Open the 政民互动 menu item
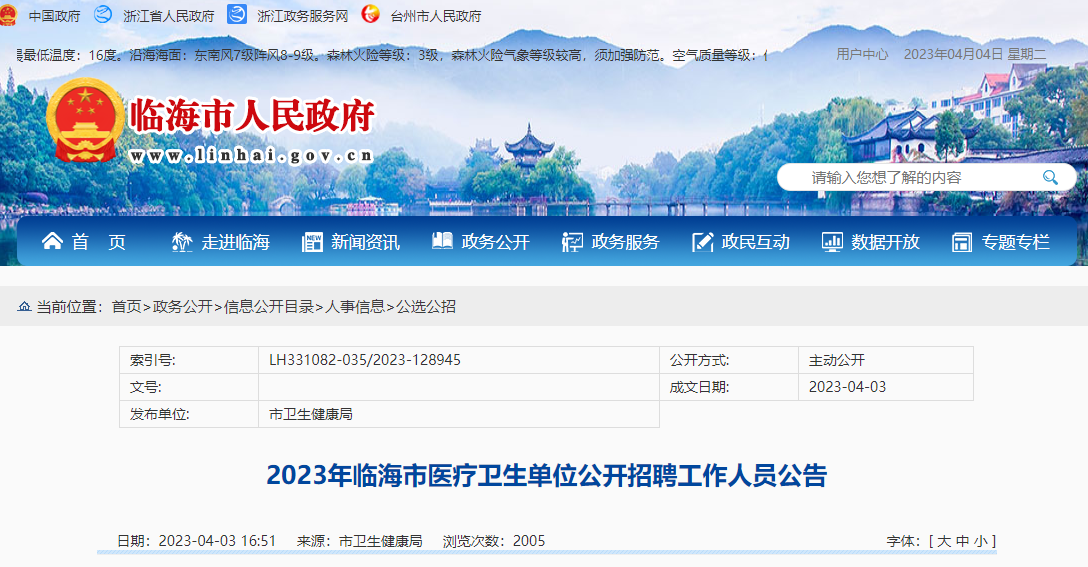This screenshot has height=567, width=1088. point(756,242)
